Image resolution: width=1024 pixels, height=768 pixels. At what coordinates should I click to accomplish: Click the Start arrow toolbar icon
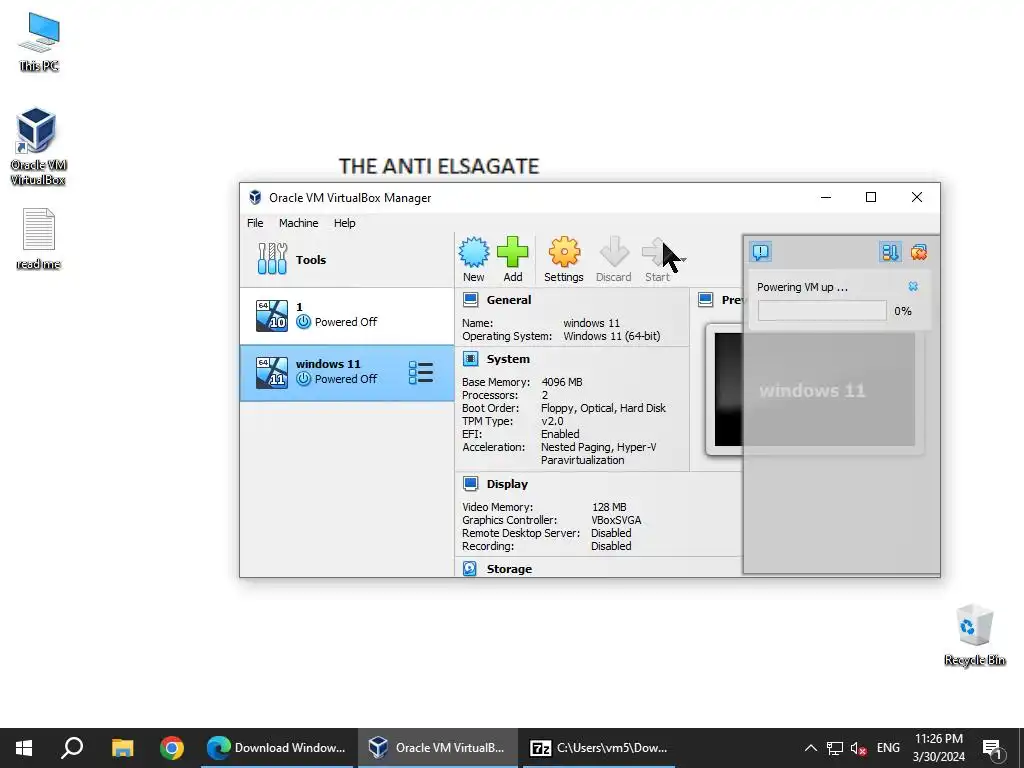click(x=656, y=252)
